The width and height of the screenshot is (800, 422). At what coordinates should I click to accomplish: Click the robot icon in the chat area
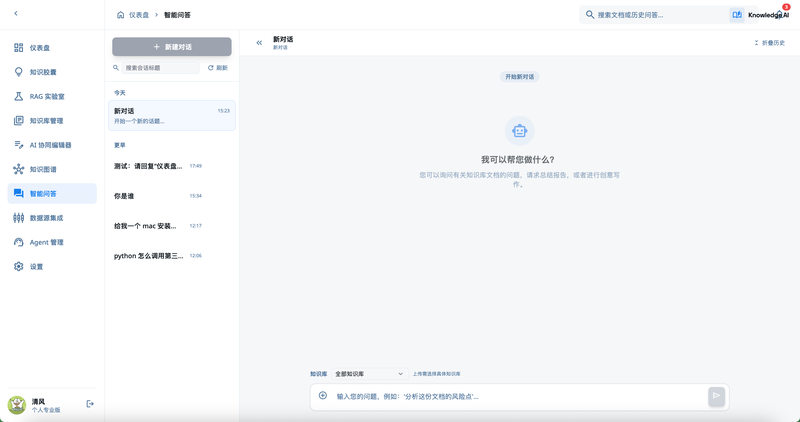519,131
